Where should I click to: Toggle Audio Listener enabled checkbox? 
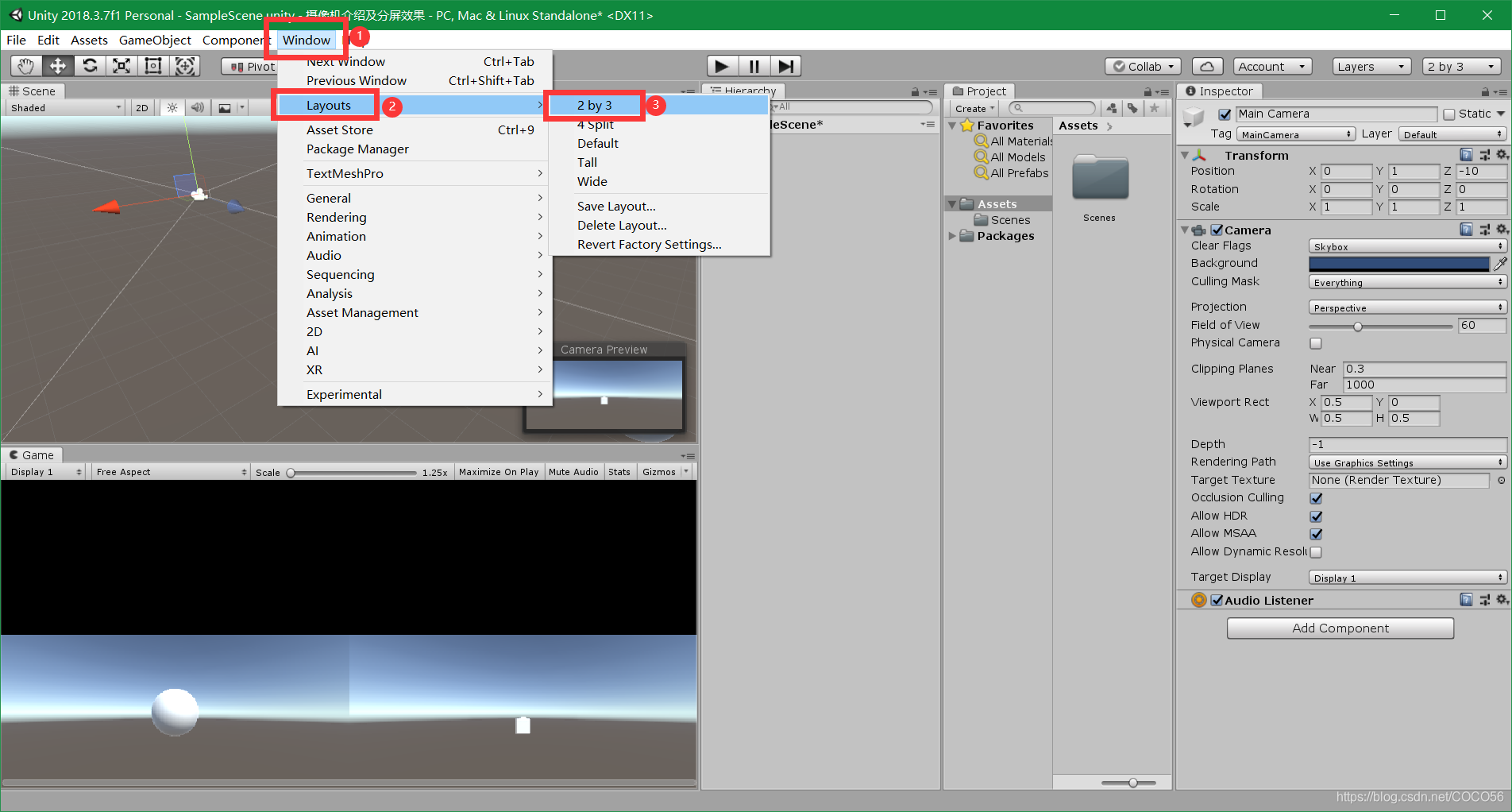[1217, 600]
